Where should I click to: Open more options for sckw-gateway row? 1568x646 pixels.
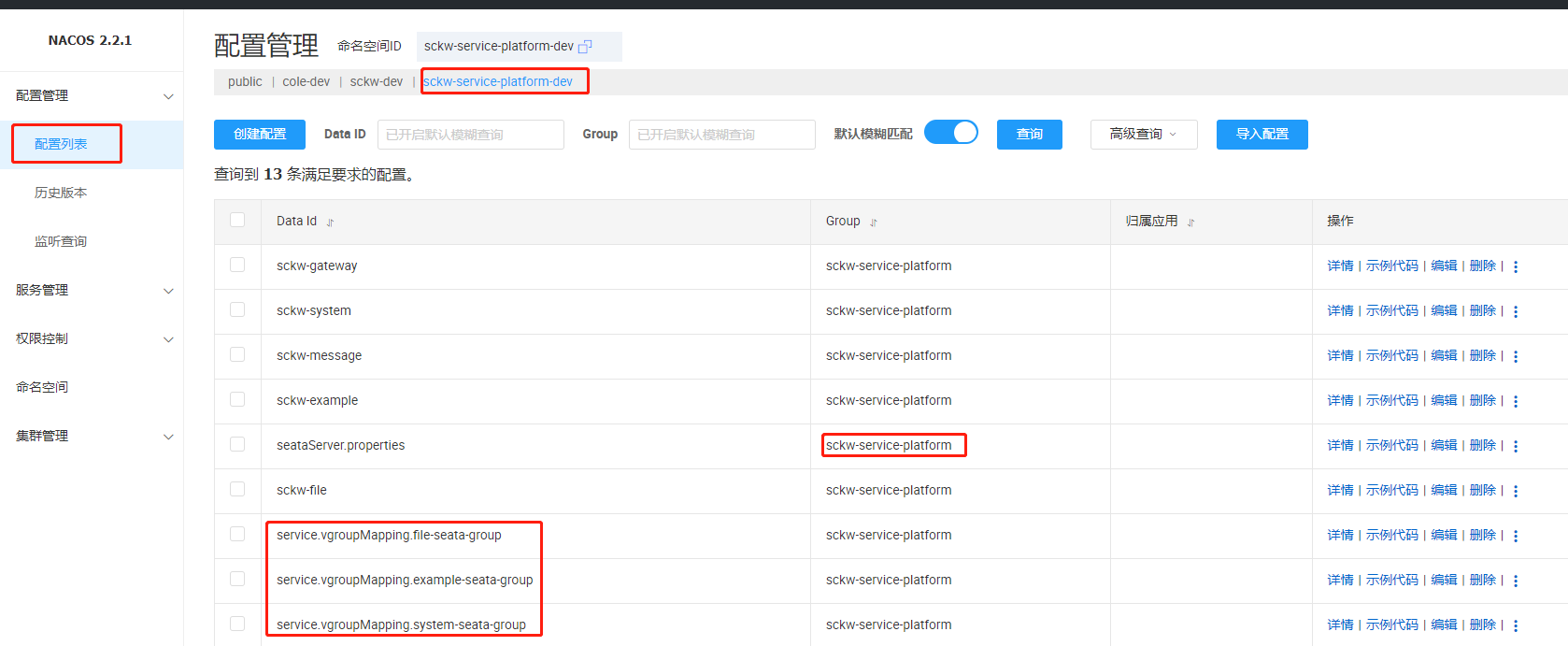1516,266
